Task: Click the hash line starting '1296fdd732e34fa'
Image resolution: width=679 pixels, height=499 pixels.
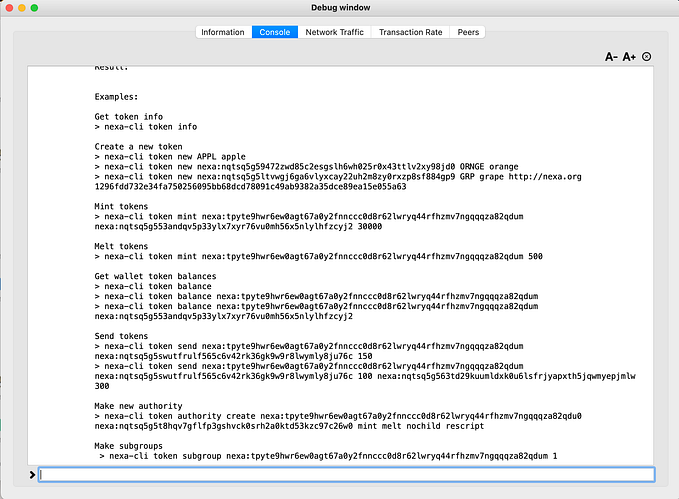Action: click(250, 186)
